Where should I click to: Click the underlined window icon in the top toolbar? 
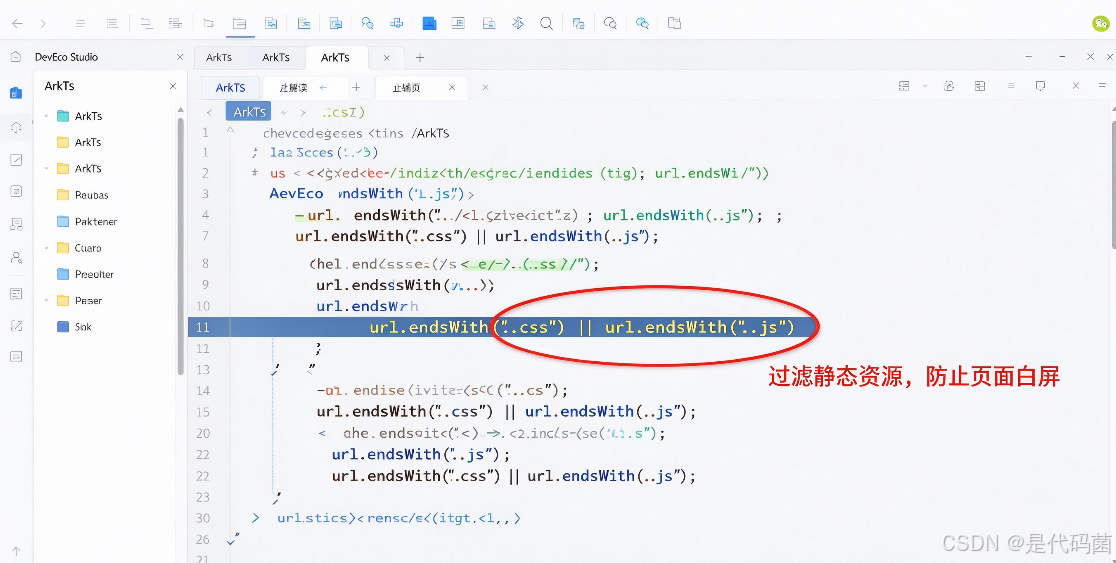pyautogui.click(x=240, y=23)
